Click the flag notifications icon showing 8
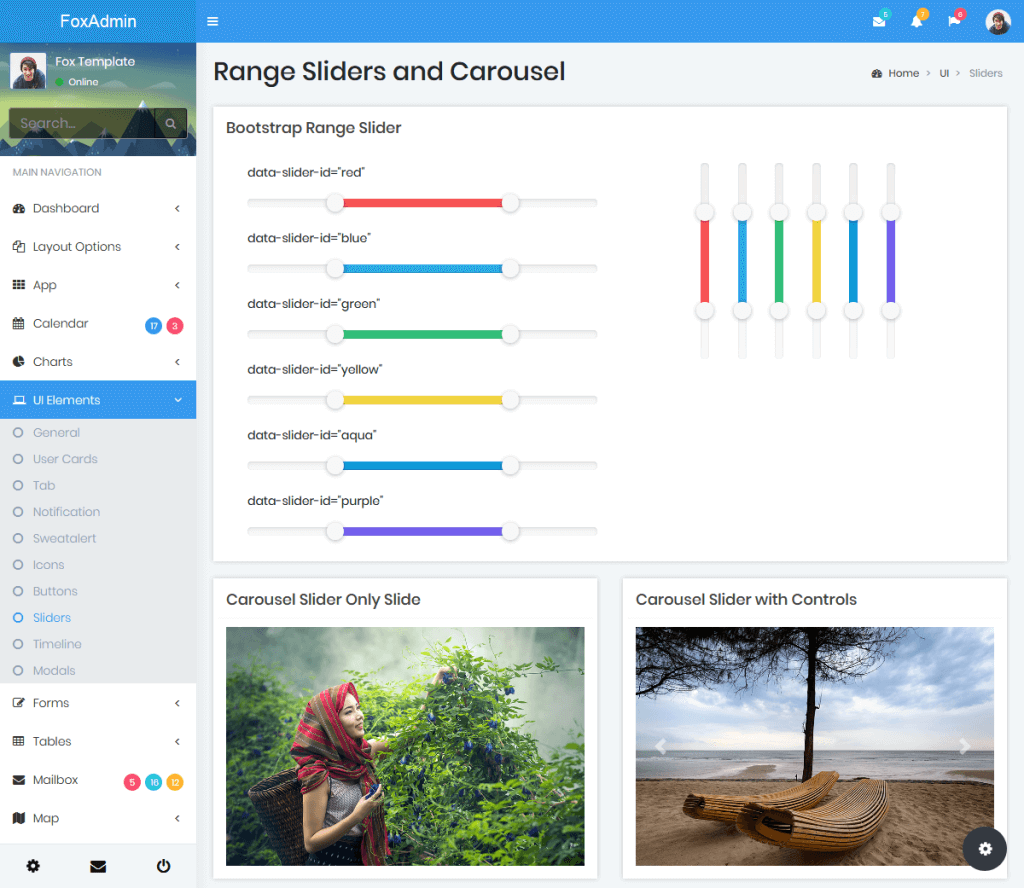1024x888 pixels. pyautogui.click(x=954, y=21)
